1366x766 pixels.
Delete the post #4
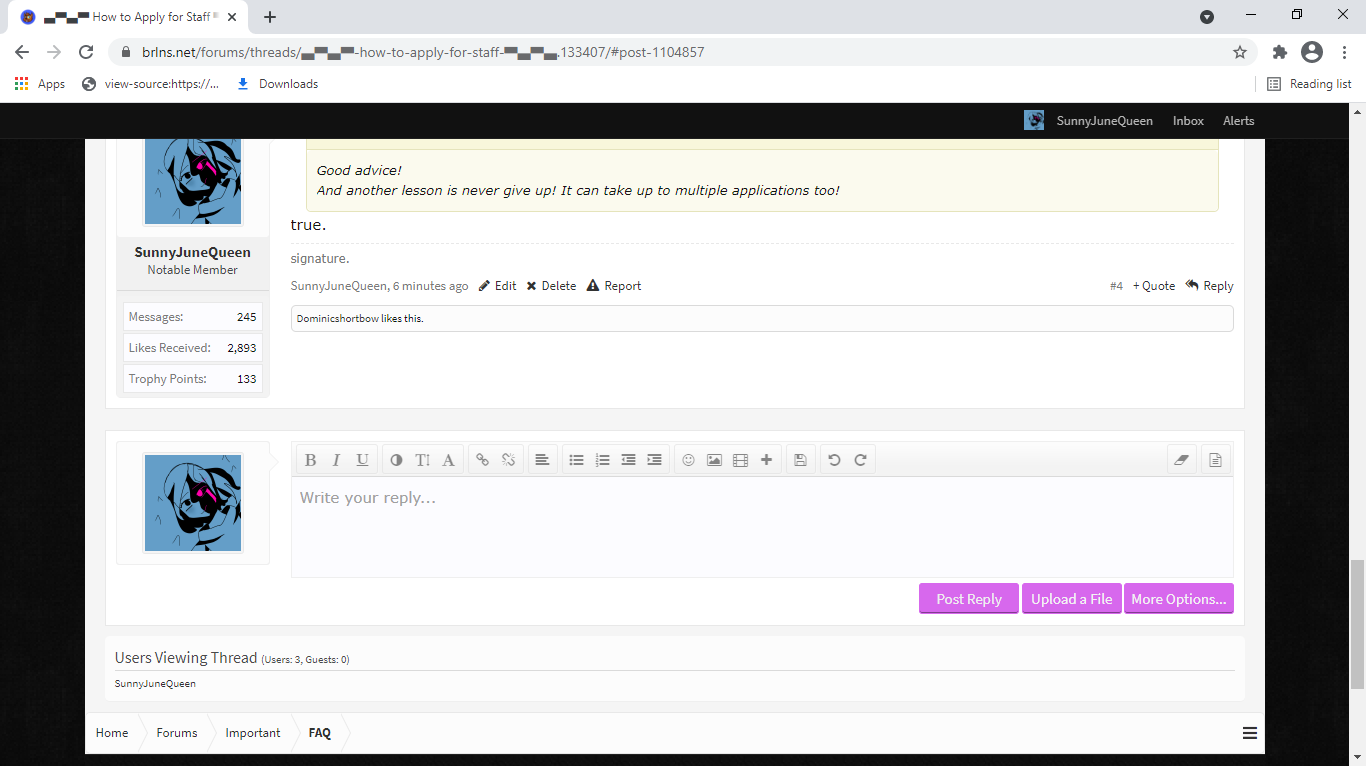pos(551,286)
